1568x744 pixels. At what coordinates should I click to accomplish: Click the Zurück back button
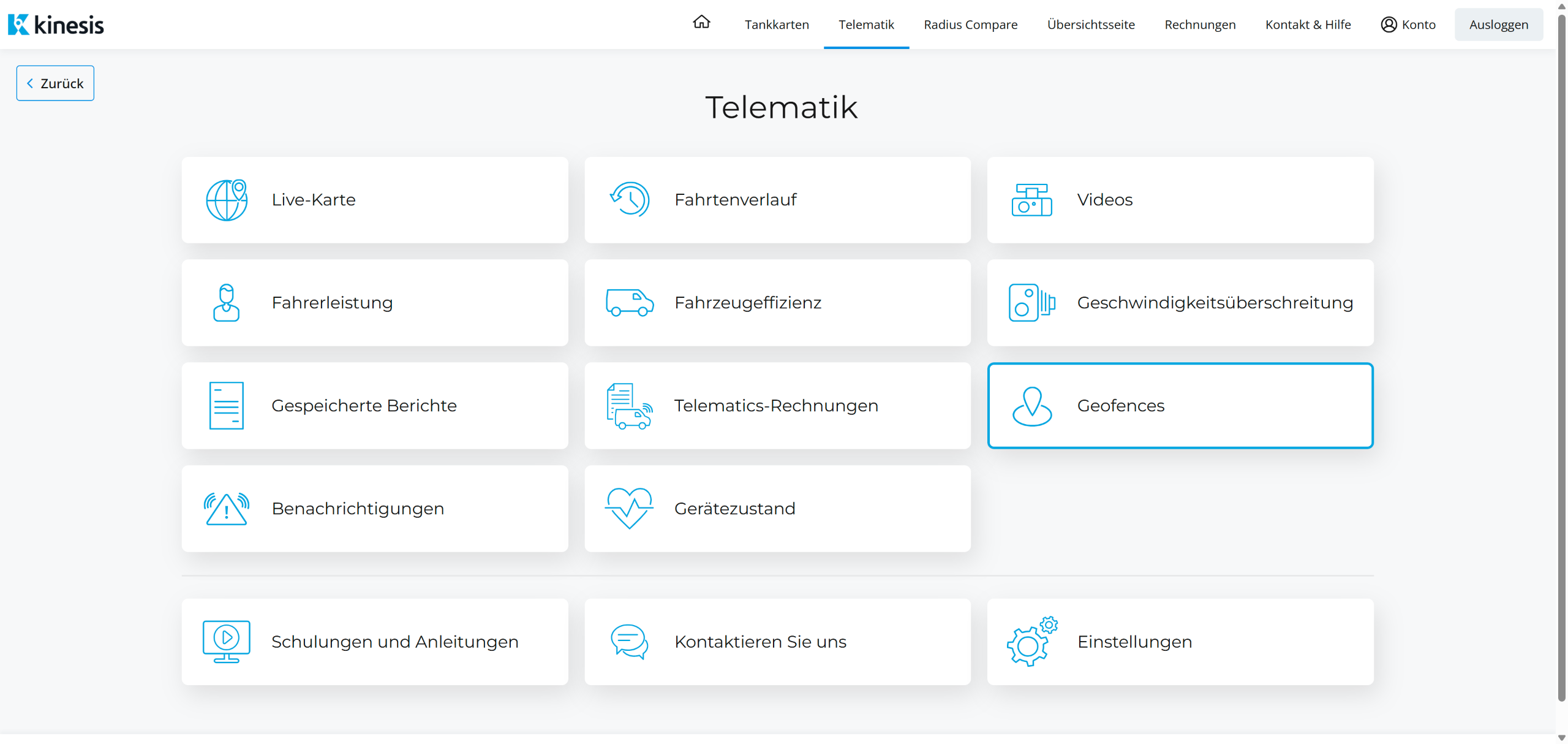55,83
